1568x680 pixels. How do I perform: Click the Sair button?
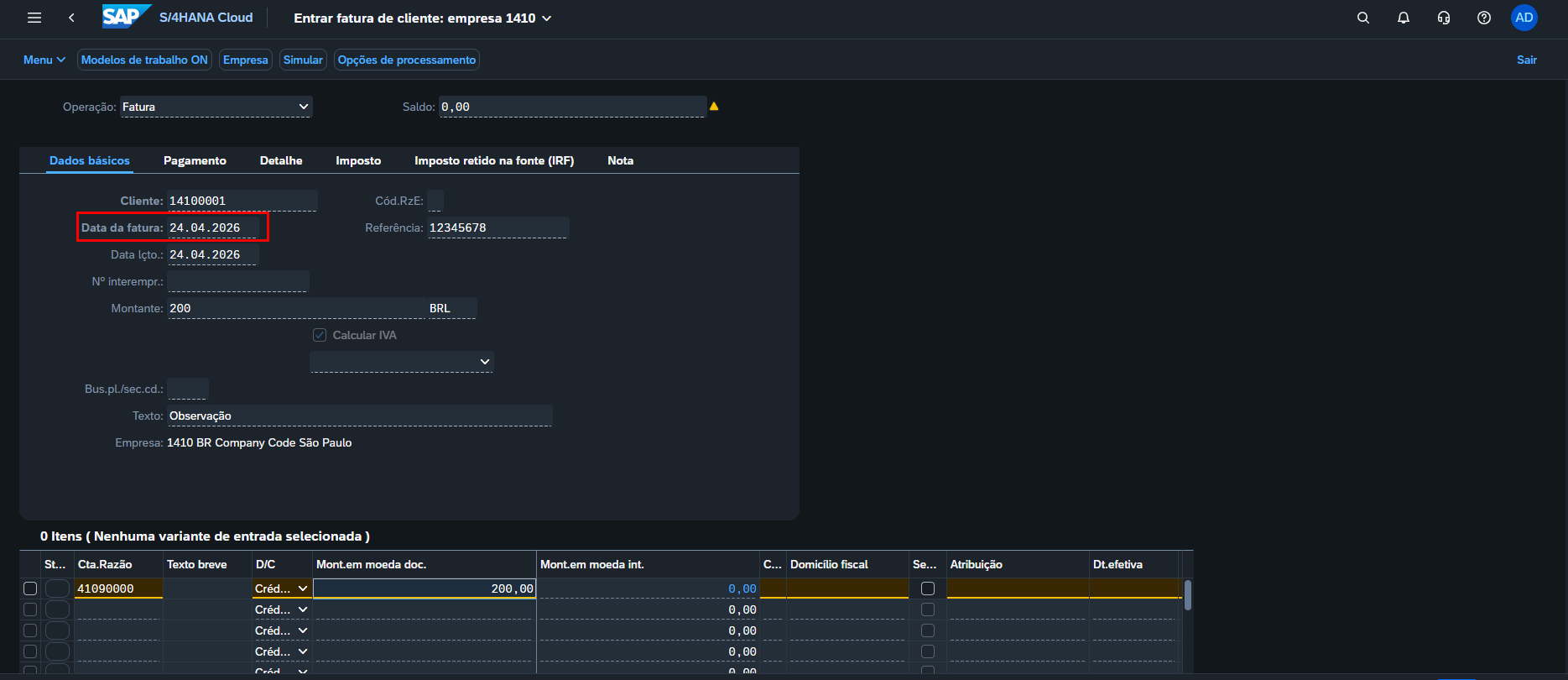1527,60
